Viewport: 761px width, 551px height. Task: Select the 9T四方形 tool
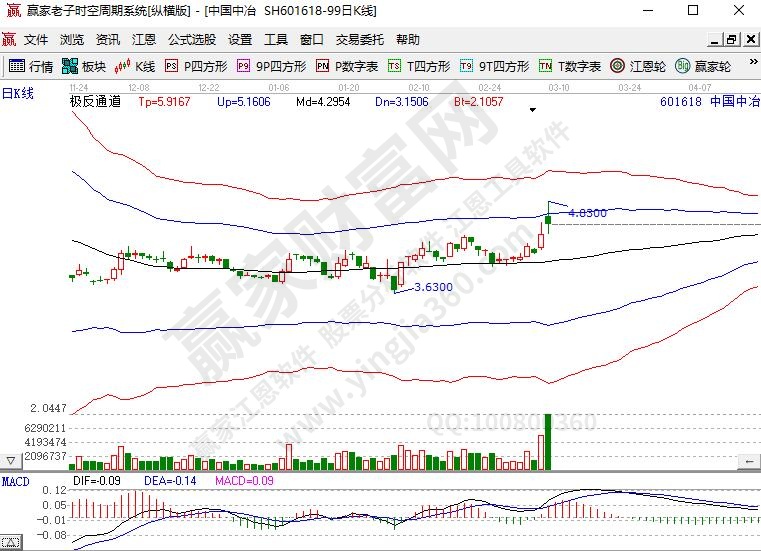494,67
